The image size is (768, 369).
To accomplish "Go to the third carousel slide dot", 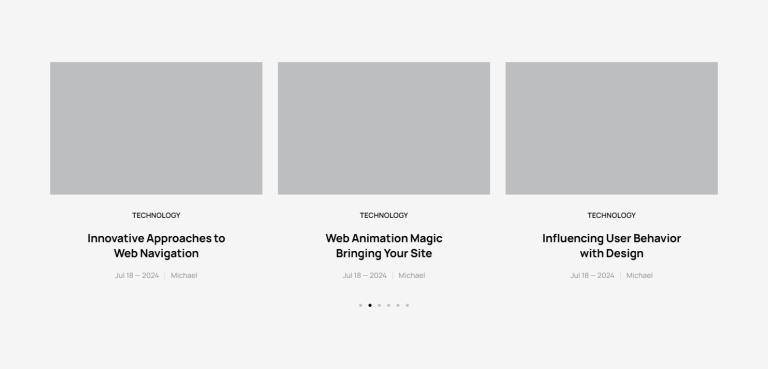I will pyautogui.click(x=379, y=305).
